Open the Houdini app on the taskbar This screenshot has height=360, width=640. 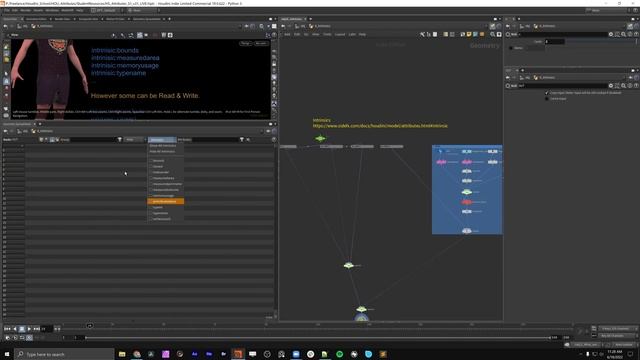coord(238,354)
